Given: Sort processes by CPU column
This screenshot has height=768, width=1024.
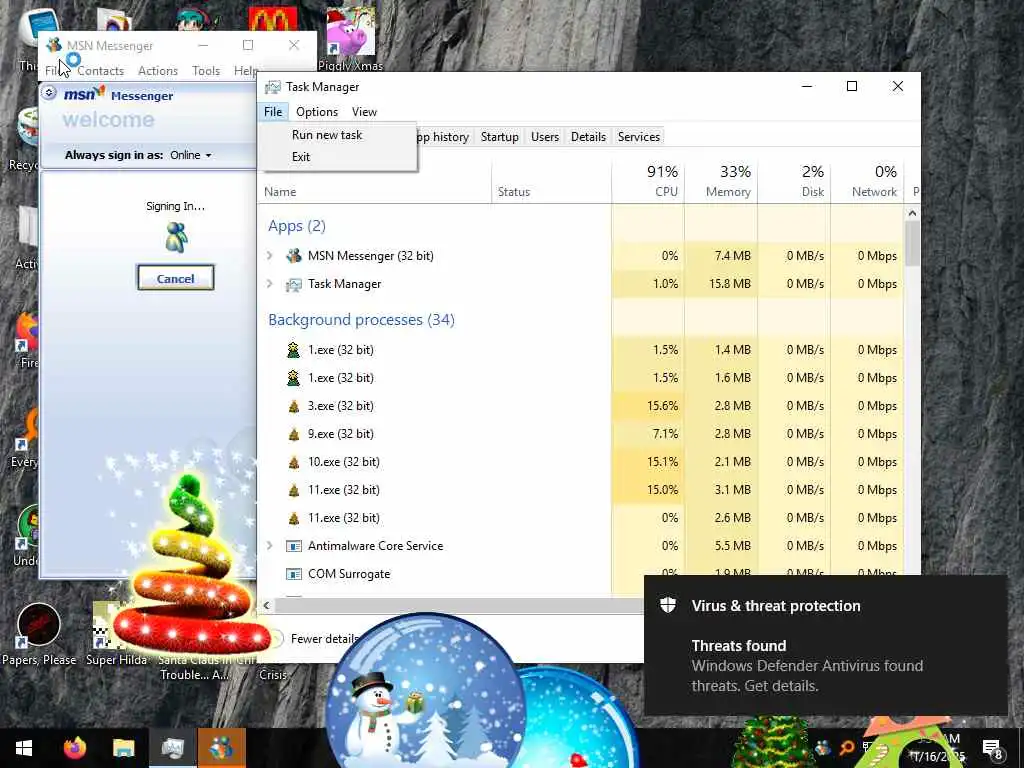Looking at the screenshot, I should click(648, 181).
